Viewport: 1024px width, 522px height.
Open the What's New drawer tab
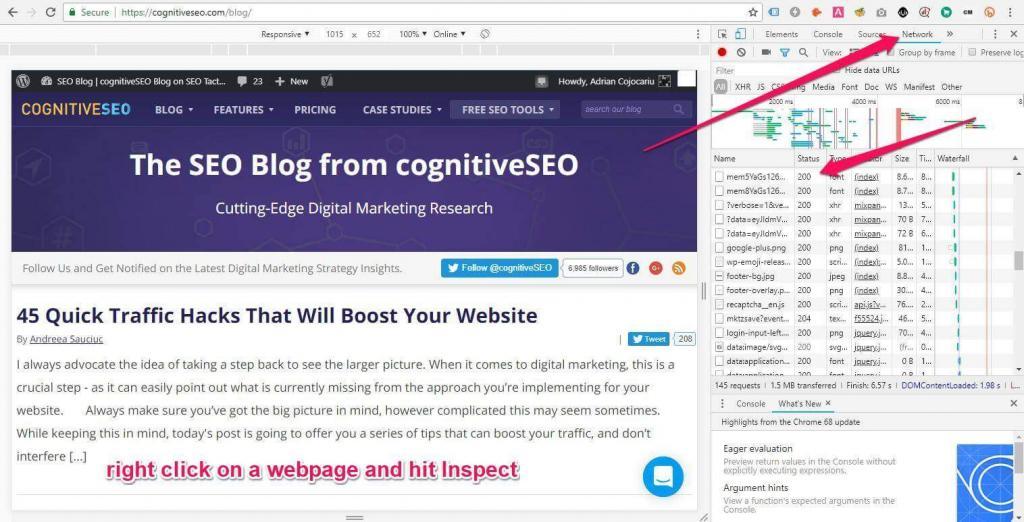(800, 403)
